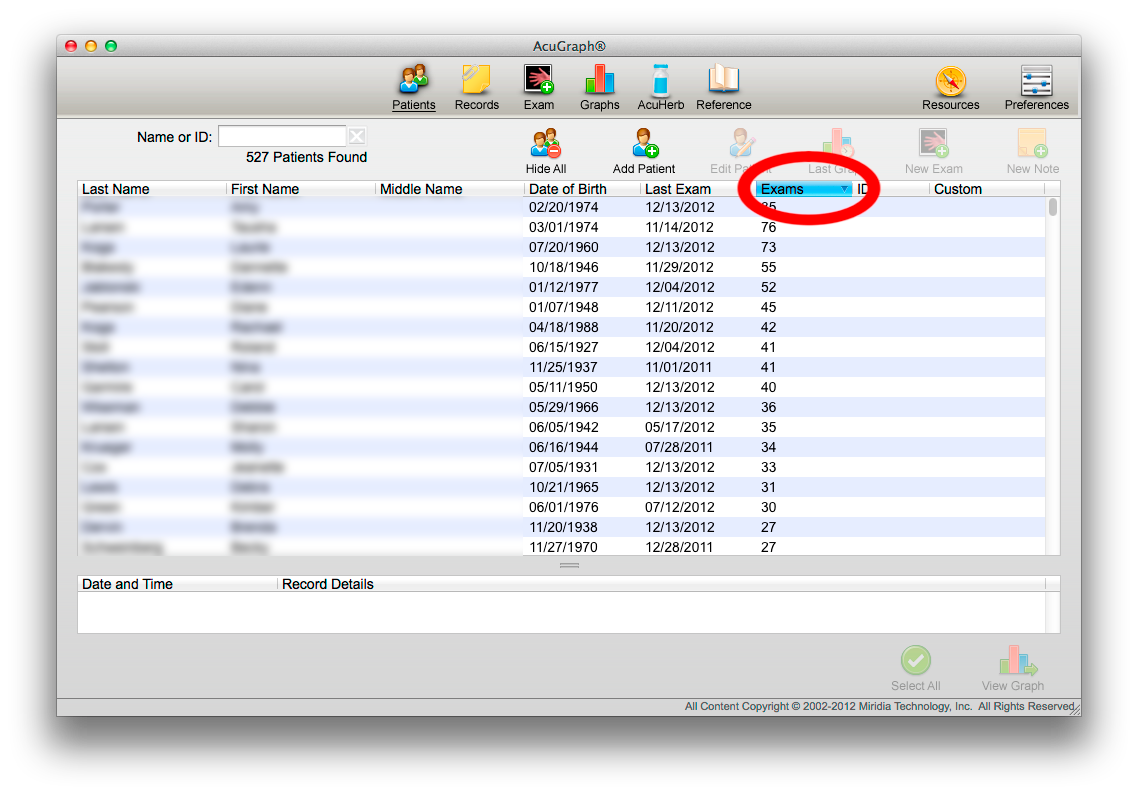Launch the AcuHerb tool
This screenshot has width=1138, height=795.
pos(660,87)
